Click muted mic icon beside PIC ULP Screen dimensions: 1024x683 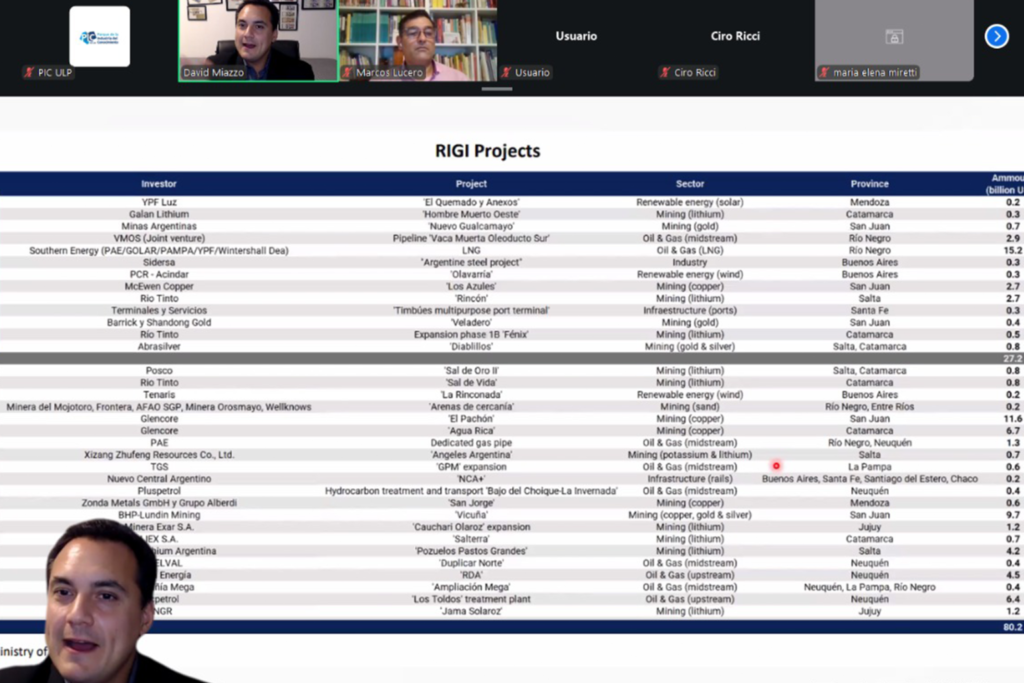point(29,72)
